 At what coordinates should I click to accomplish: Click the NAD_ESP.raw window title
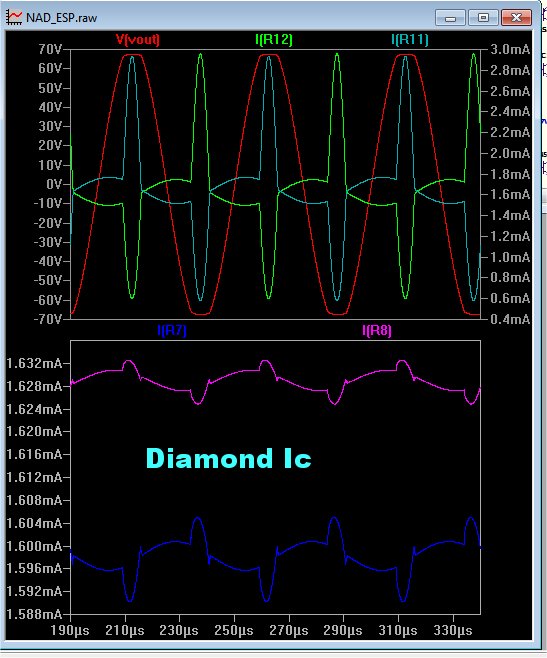[61, 18]
